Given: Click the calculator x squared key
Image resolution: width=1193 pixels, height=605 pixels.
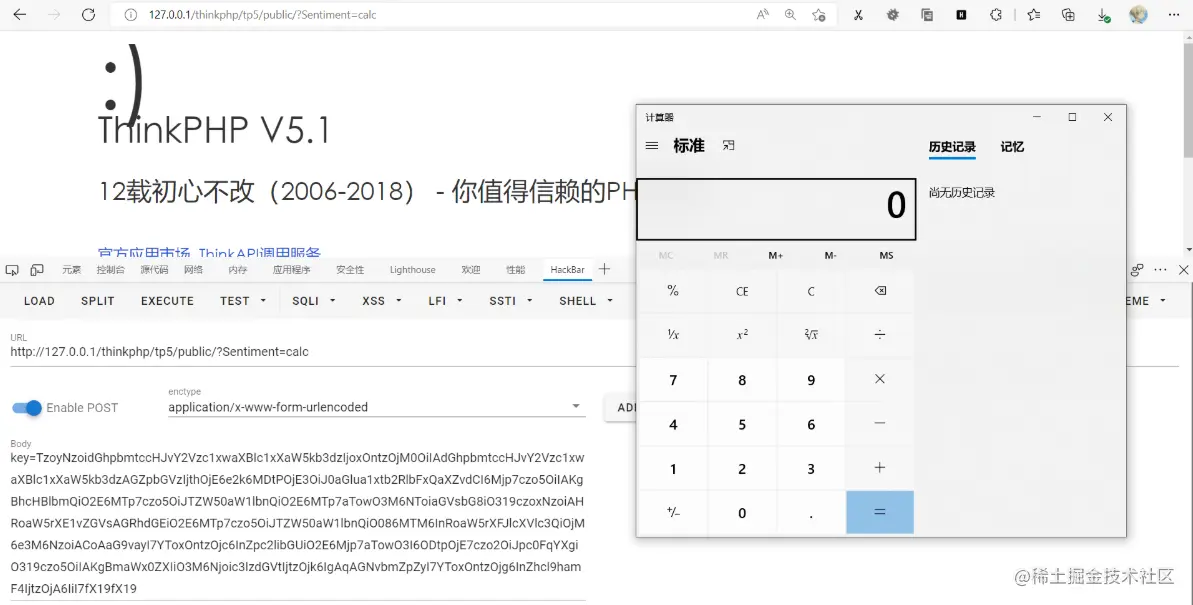Looking at the screenshot, I should [x=742, y=334].
